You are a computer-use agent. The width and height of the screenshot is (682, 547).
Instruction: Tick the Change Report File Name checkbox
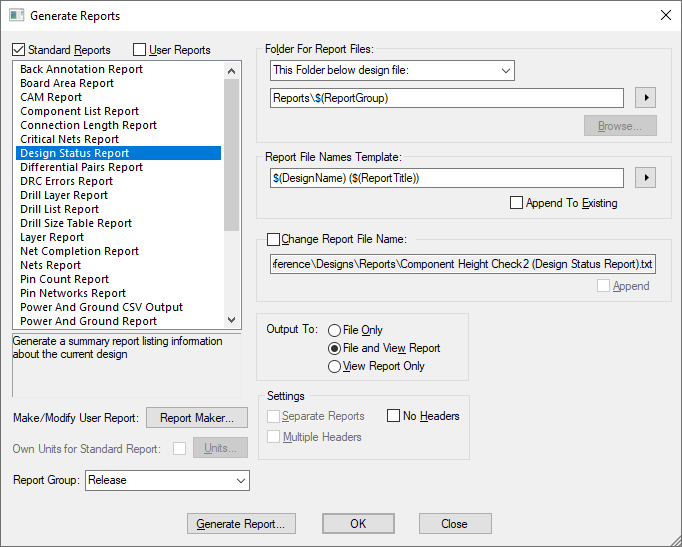click(x=274, y=240)
